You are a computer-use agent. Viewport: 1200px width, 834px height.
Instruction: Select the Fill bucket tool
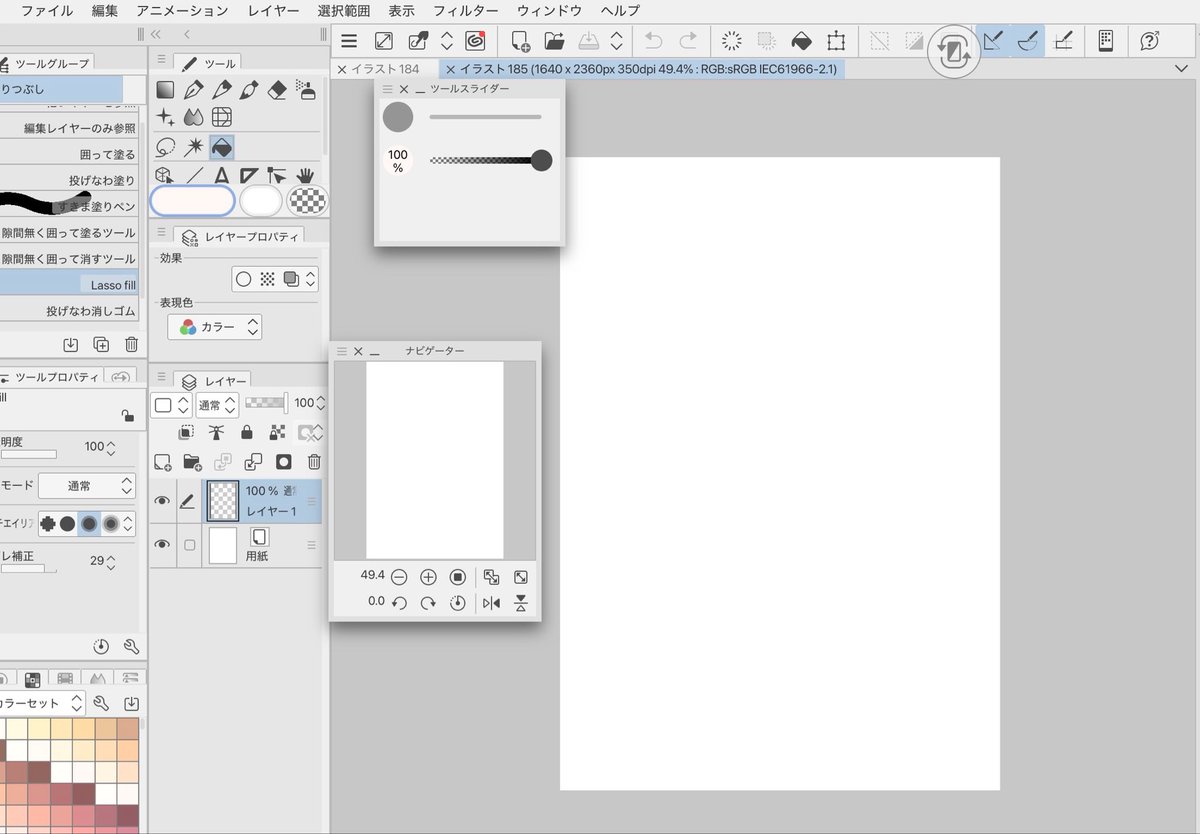(222, 147)
